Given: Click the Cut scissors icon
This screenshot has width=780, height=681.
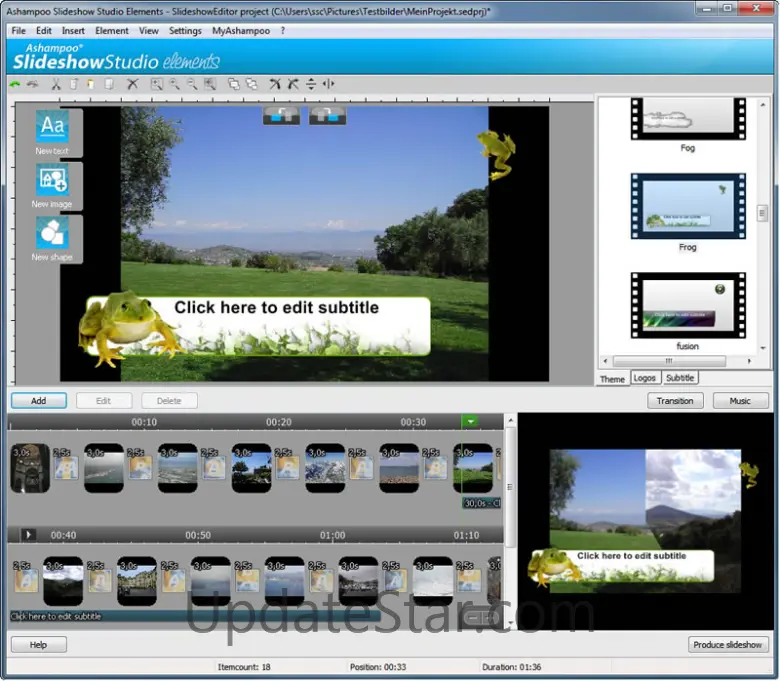Looking at the screenshot, I should (56, 84).
